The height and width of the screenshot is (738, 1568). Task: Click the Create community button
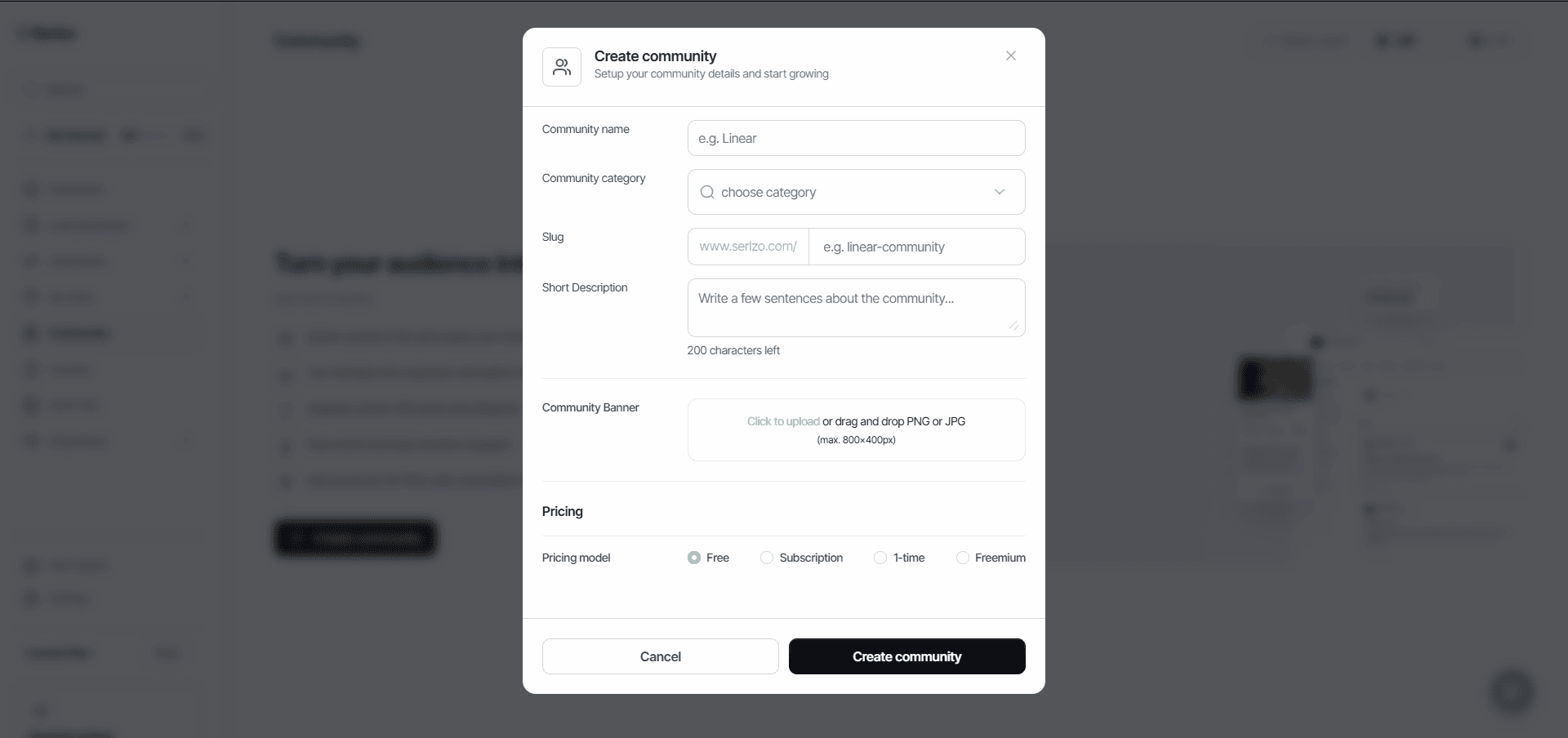coord(907,656)
